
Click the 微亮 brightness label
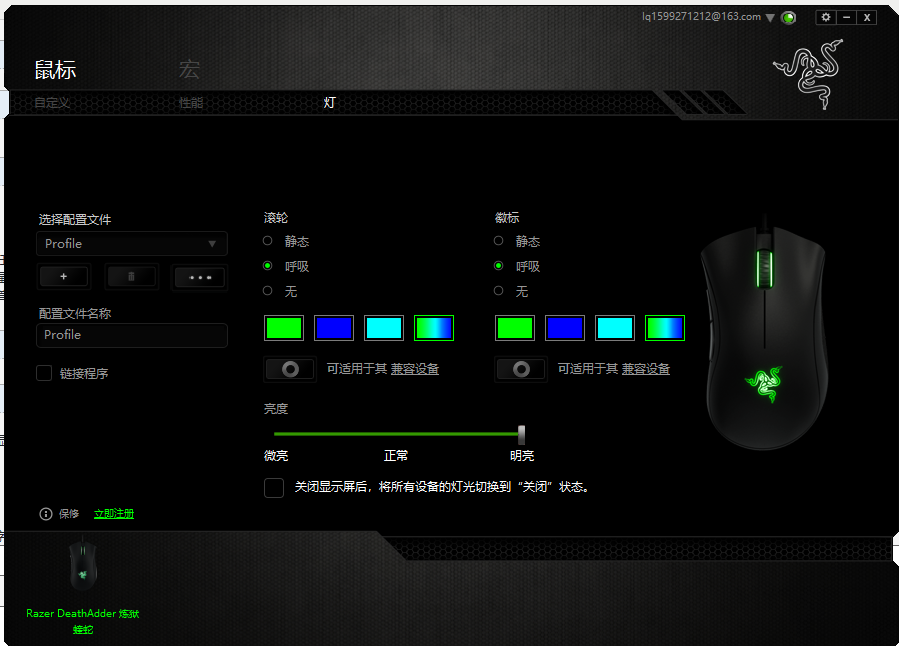click(276, 456)
